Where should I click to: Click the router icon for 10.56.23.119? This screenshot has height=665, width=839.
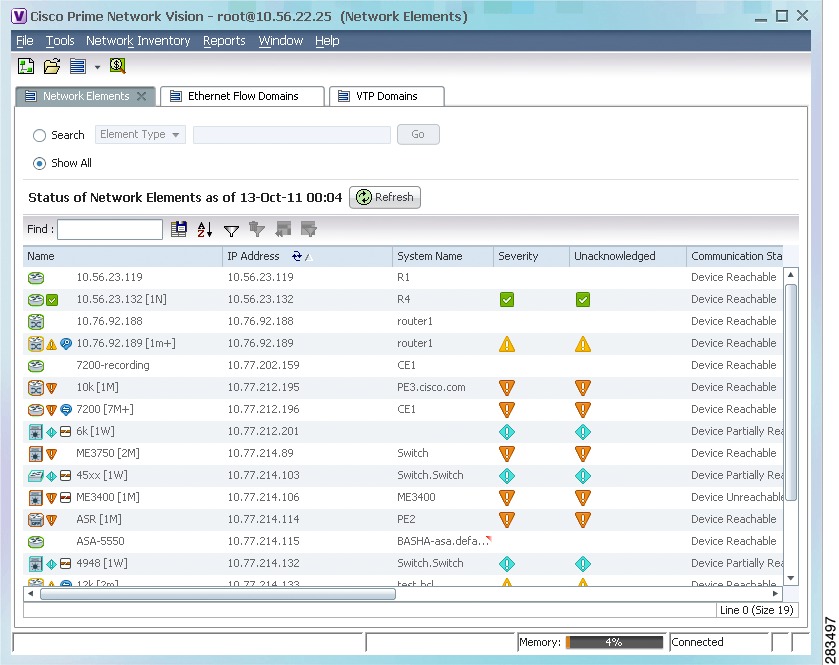tap(36, 278)
